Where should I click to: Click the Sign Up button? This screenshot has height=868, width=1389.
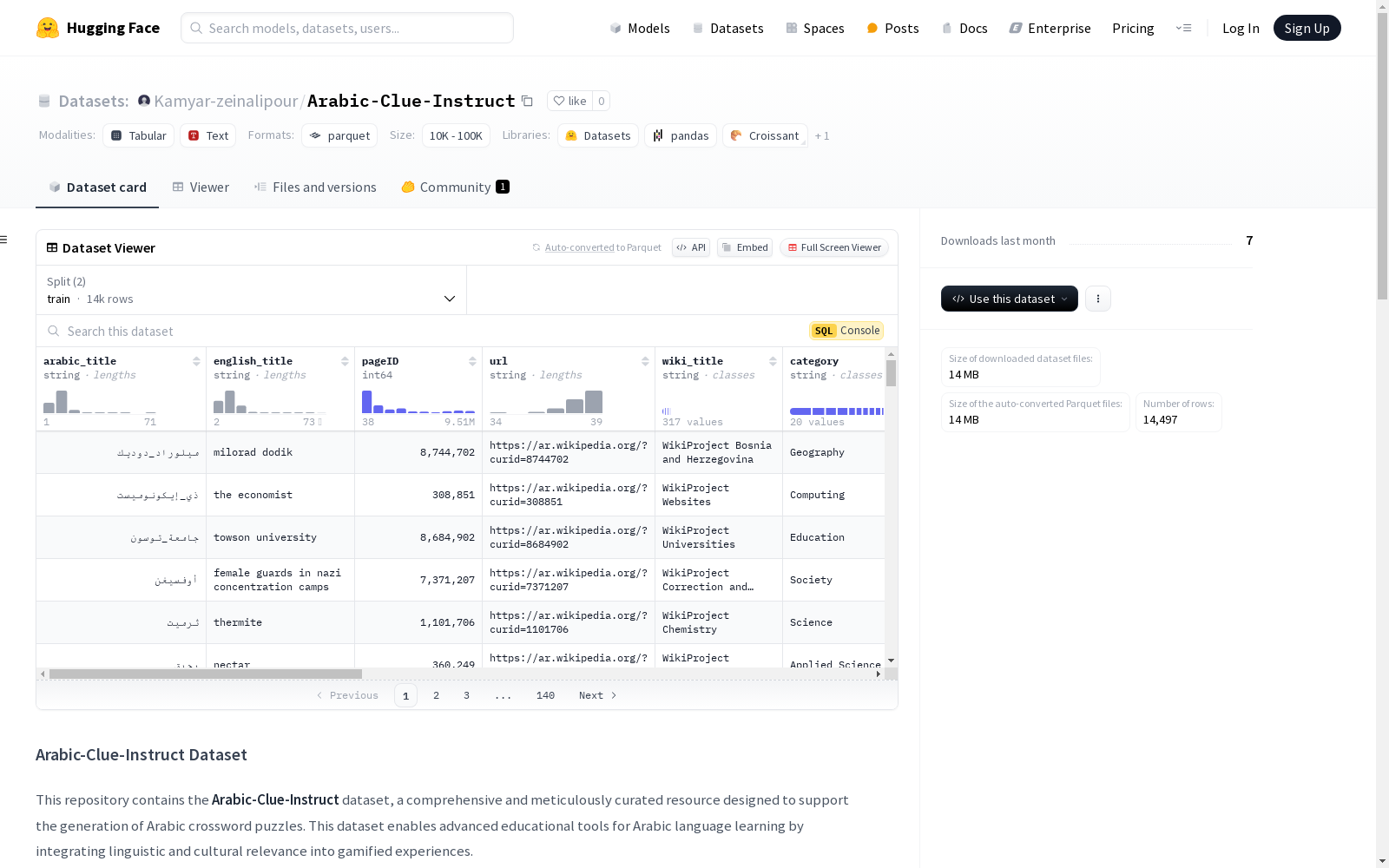point(1307,28)
